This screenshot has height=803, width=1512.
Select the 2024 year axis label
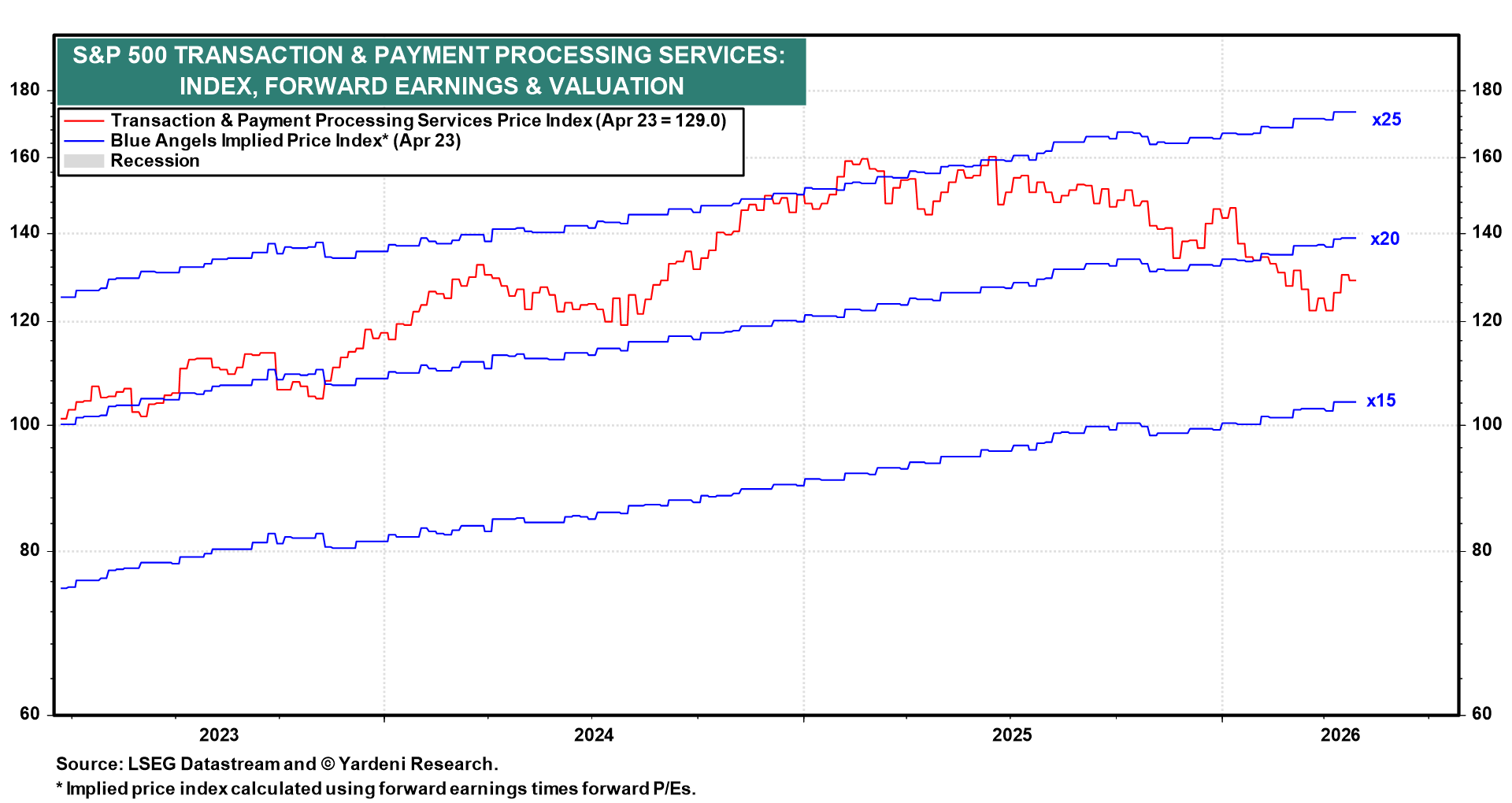(595, 735)
